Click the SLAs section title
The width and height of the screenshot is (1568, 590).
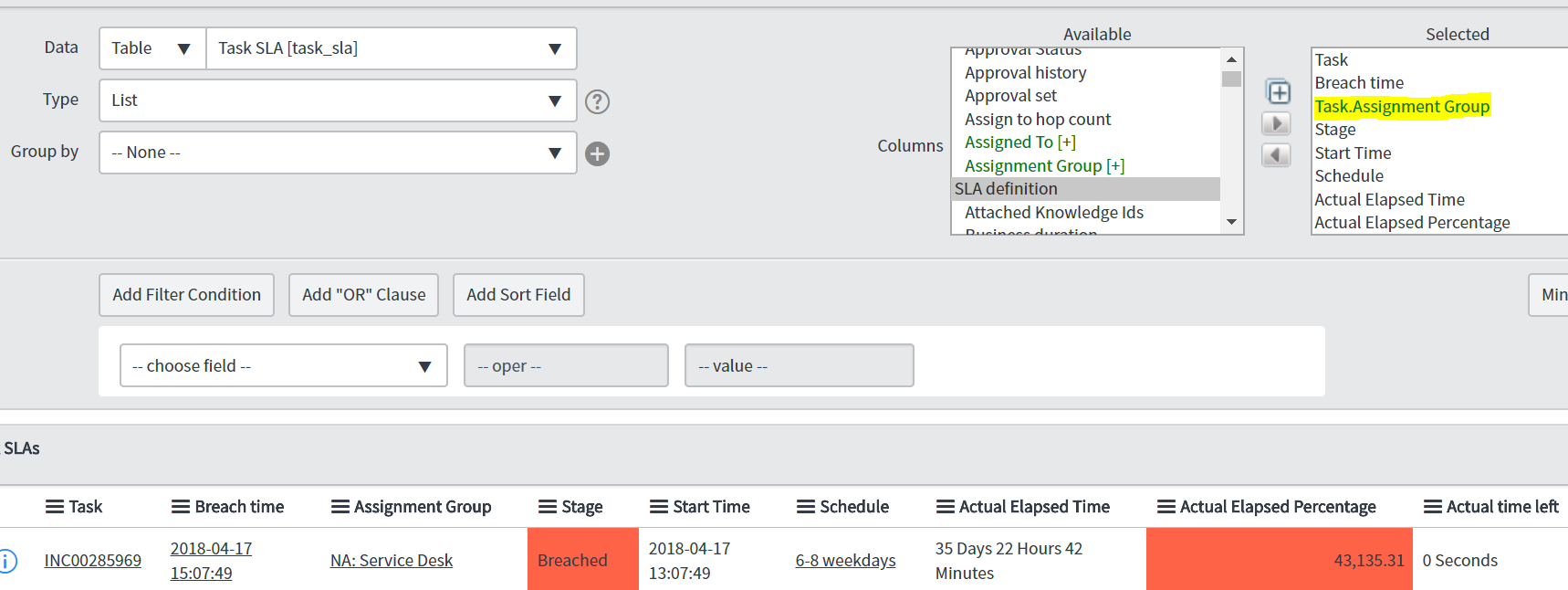(x=22, y=448)
